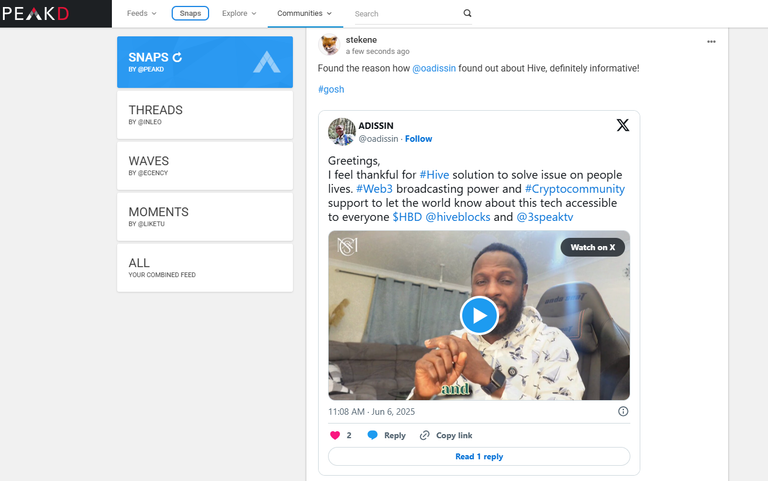
Task: Click the 'a few seconds ago' timestamp
Action: (x=378, y=51)
